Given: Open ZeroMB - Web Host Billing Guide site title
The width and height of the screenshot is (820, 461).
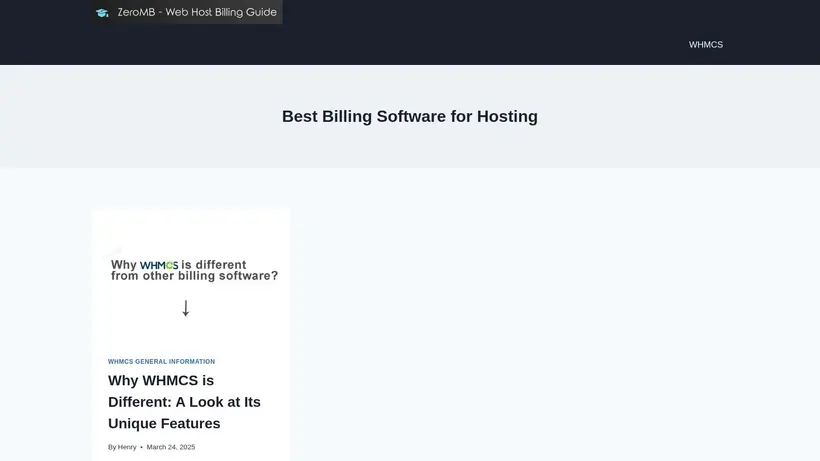Looking at the screenshot, I should pos(197,12).
